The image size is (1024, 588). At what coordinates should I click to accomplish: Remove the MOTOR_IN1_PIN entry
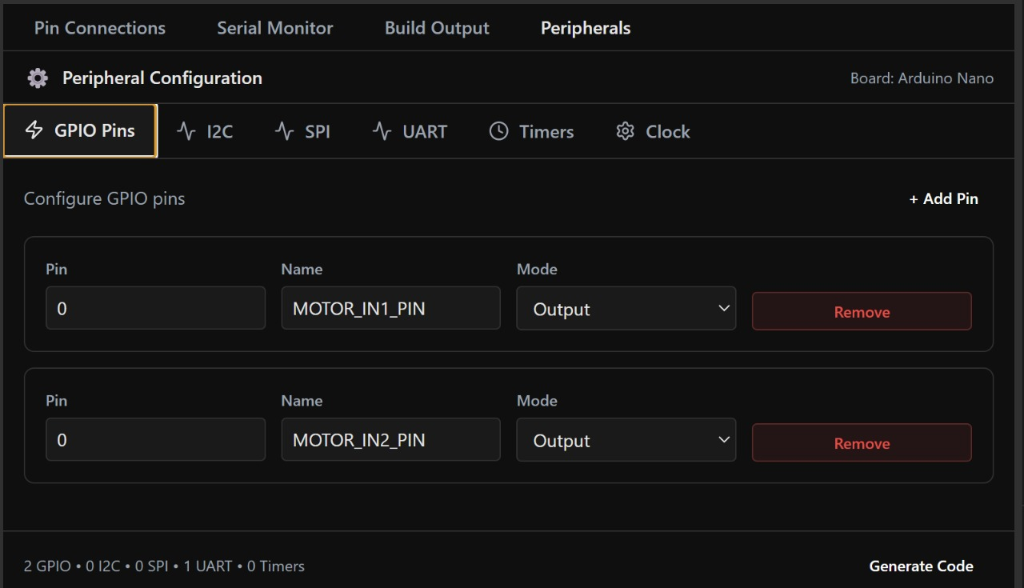point(861,312)
